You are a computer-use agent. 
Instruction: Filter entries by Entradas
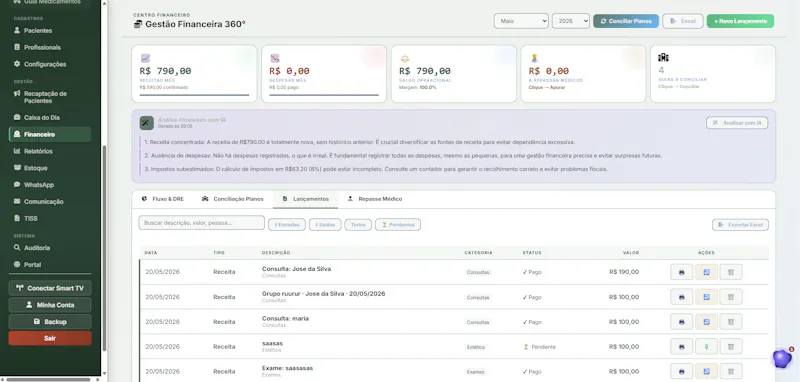point(287,225)
